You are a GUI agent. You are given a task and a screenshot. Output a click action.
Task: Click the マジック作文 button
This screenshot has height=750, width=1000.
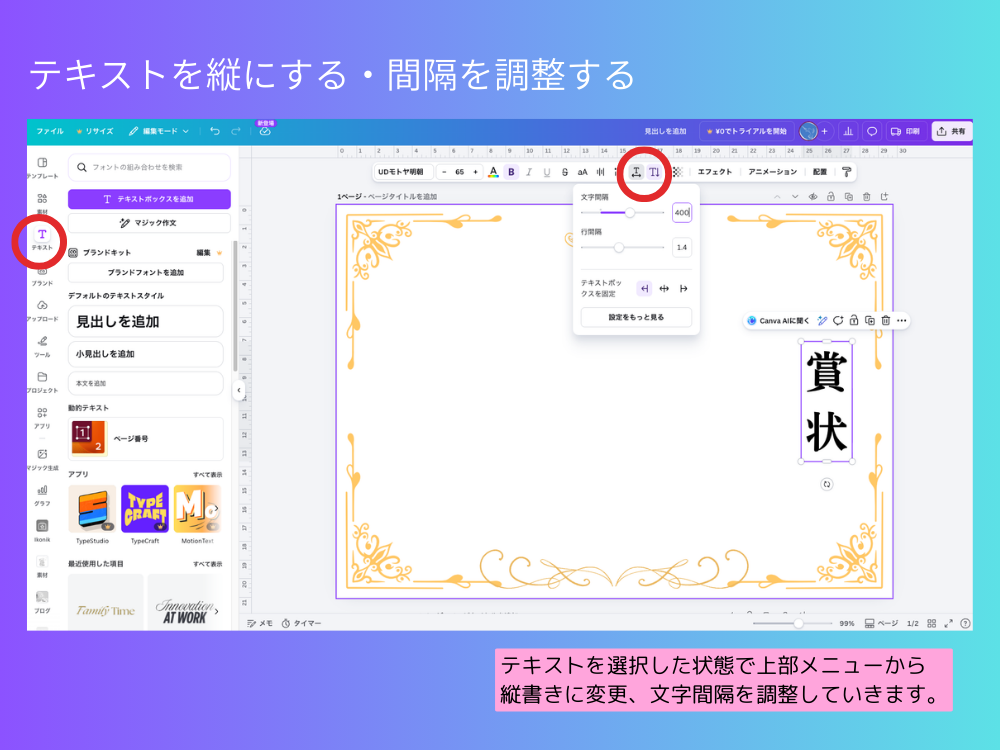coord(149,223)
